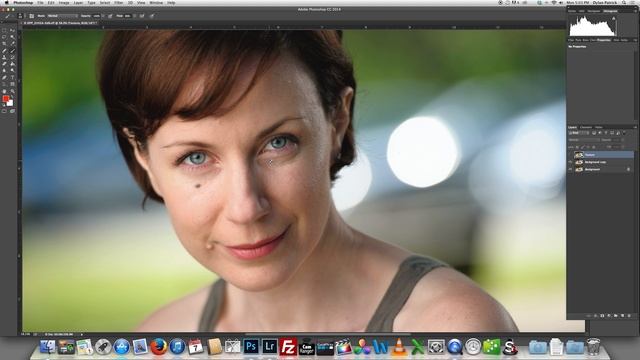The width and height of the screenshot is (640, 360).
Task: Open FileZilla from the Dock
Action: coord(288,347)
